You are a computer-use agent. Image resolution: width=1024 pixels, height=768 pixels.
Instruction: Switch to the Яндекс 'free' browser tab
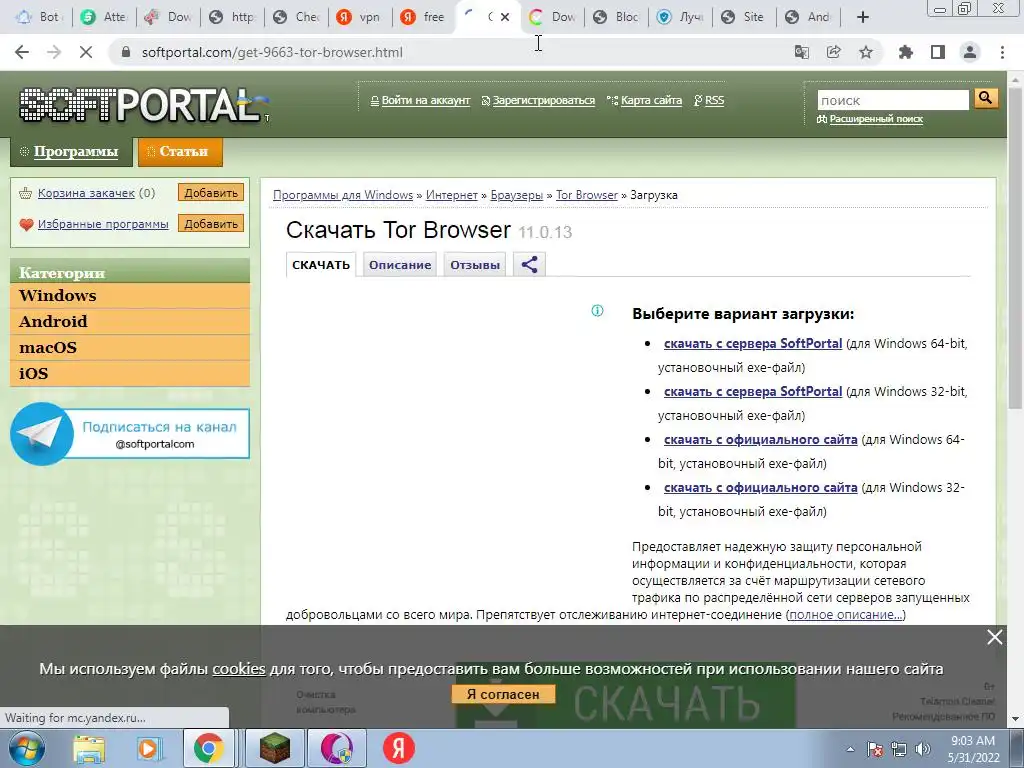[423, 17]
